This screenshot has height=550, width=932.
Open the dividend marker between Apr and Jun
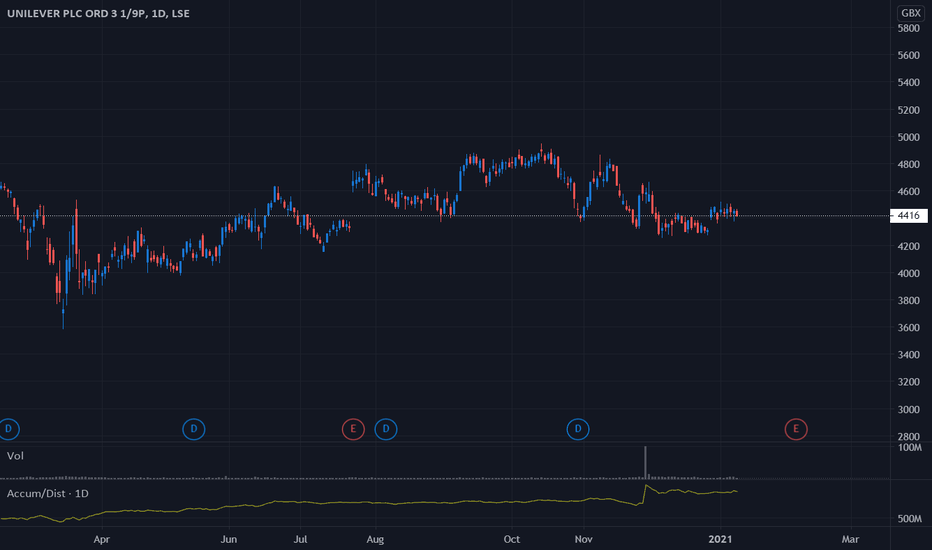click(x=194, y=429)
